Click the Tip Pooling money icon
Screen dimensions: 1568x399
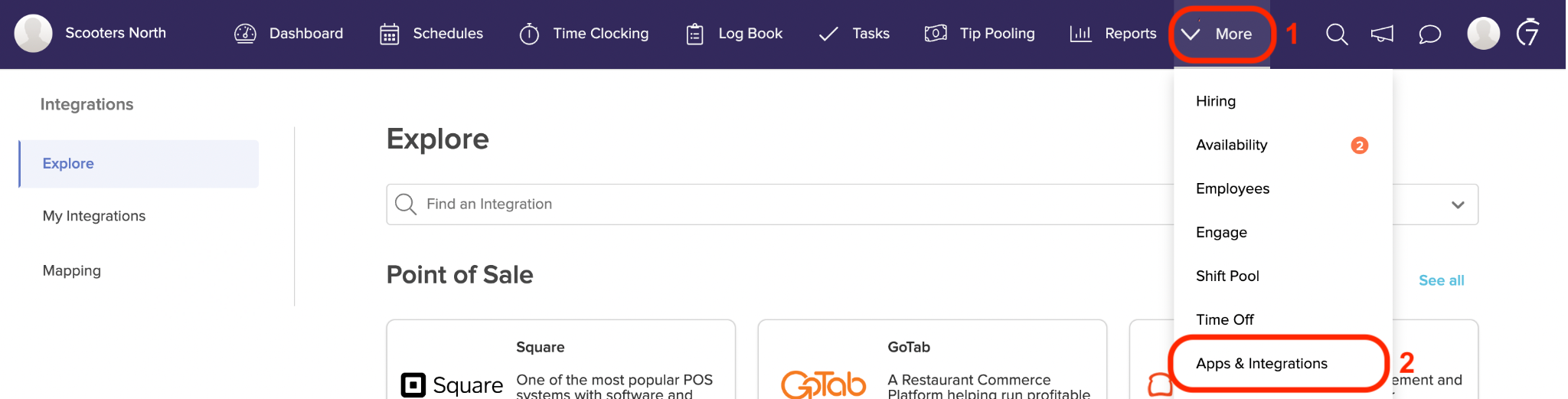[936, 34]
